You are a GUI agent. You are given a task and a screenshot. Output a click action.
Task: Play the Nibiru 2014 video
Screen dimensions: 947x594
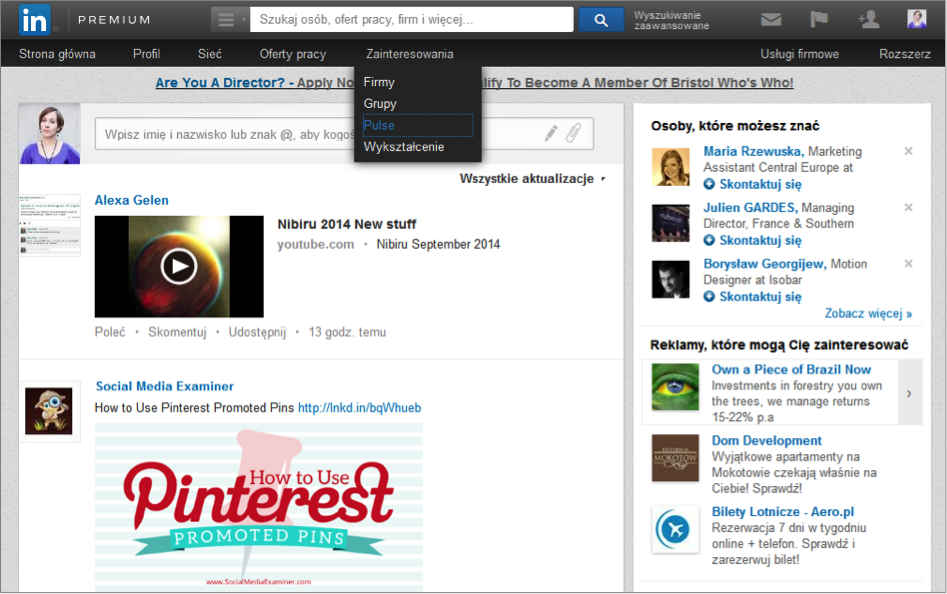pos(179,266)
